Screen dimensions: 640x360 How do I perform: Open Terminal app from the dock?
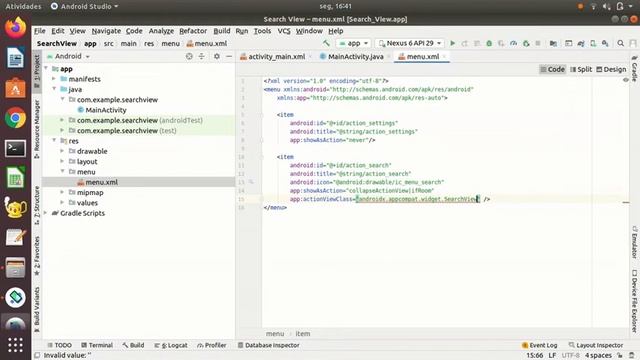click(16, 148)
